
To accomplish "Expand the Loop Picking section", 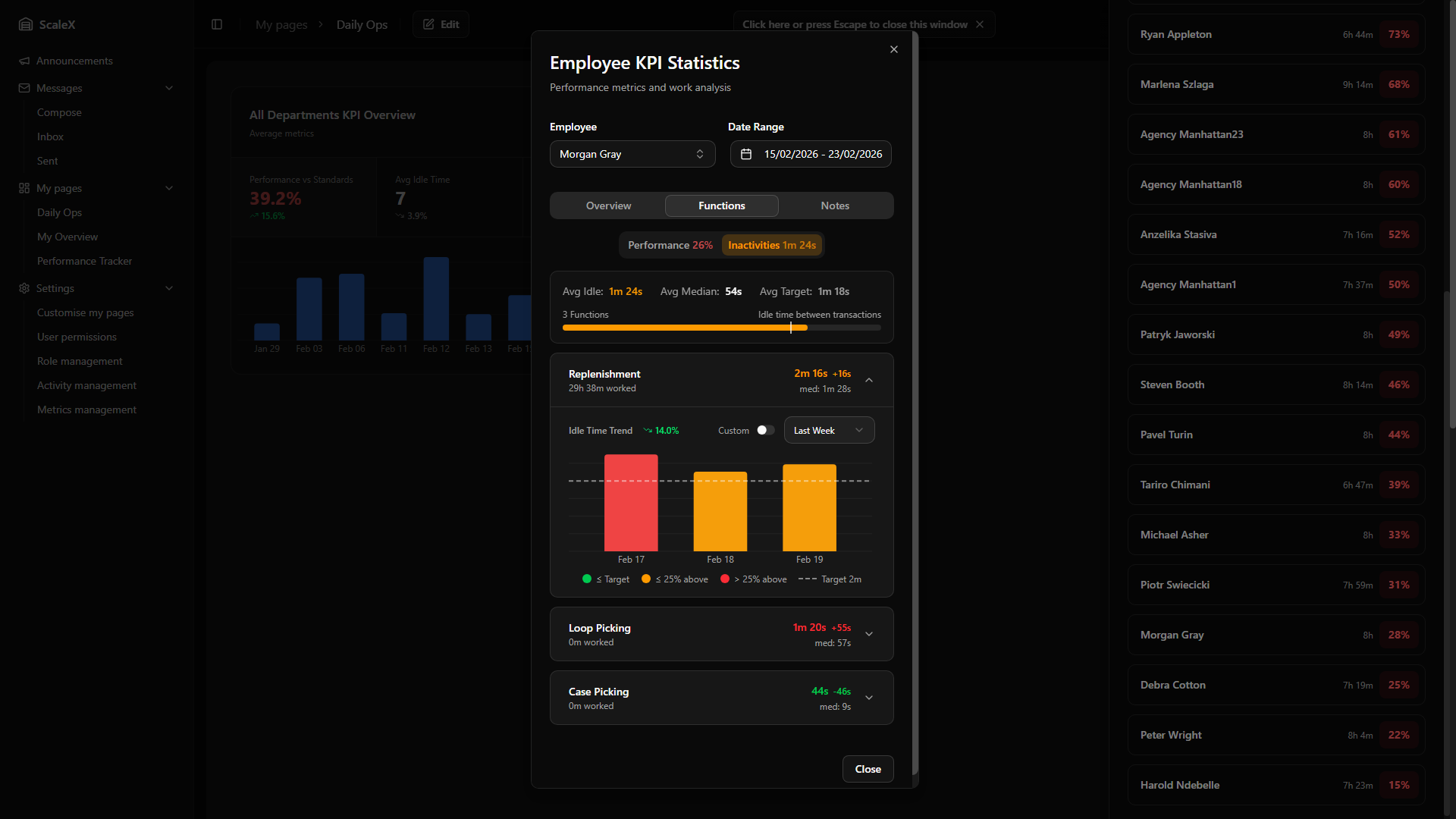I will [x=869, y=634].
